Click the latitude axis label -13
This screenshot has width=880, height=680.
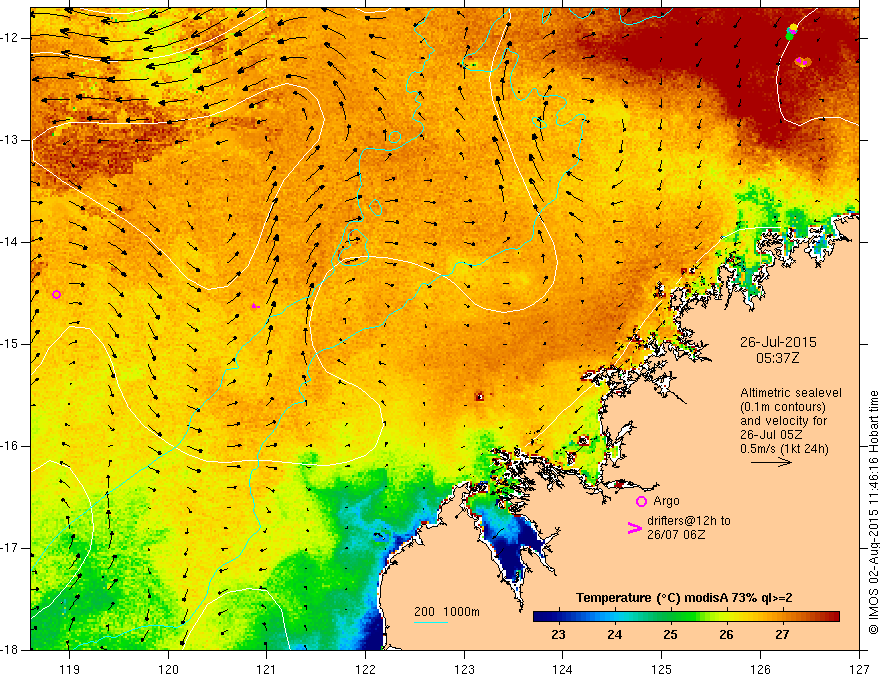(11, 140)
